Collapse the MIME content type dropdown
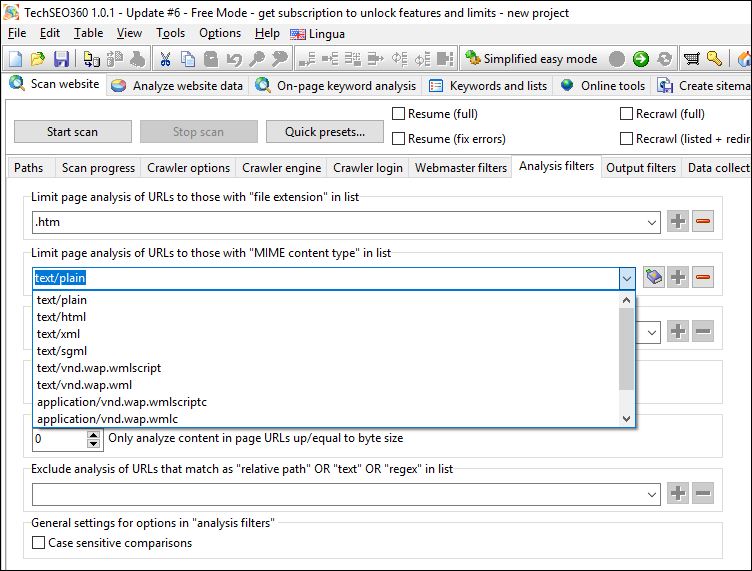Screen dimensions: 752x571 (x=626, y=278)
